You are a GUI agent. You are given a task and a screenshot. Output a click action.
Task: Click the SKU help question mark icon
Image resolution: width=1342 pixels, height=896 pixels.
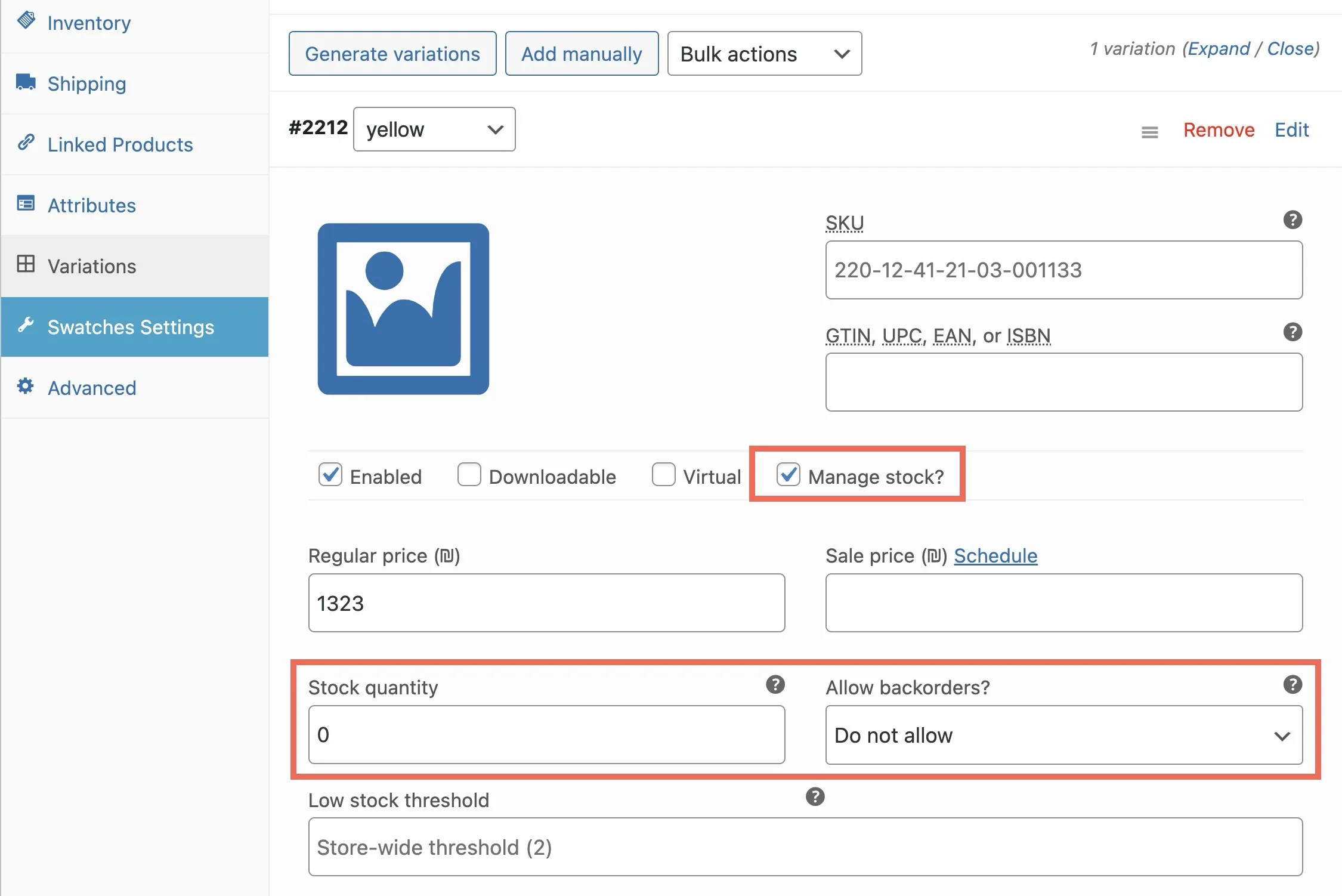coord(1292,220)
